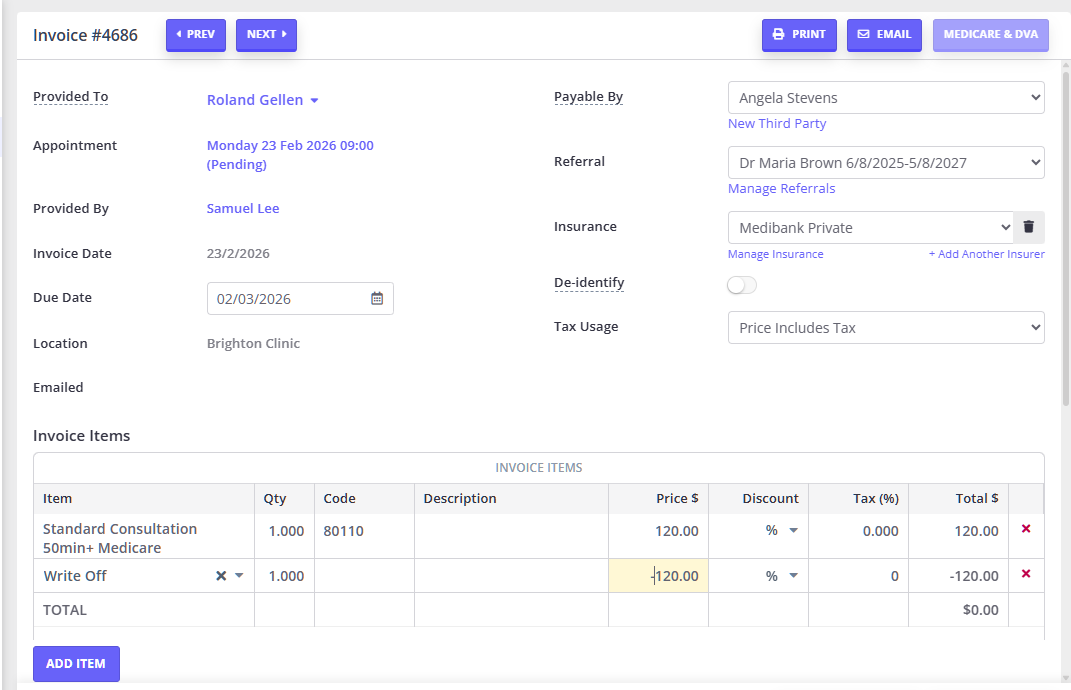Screen dimensions: 1071x690
Task: Delete the Medibank Private insurance with trash icon
Action: coord(1028,227)
